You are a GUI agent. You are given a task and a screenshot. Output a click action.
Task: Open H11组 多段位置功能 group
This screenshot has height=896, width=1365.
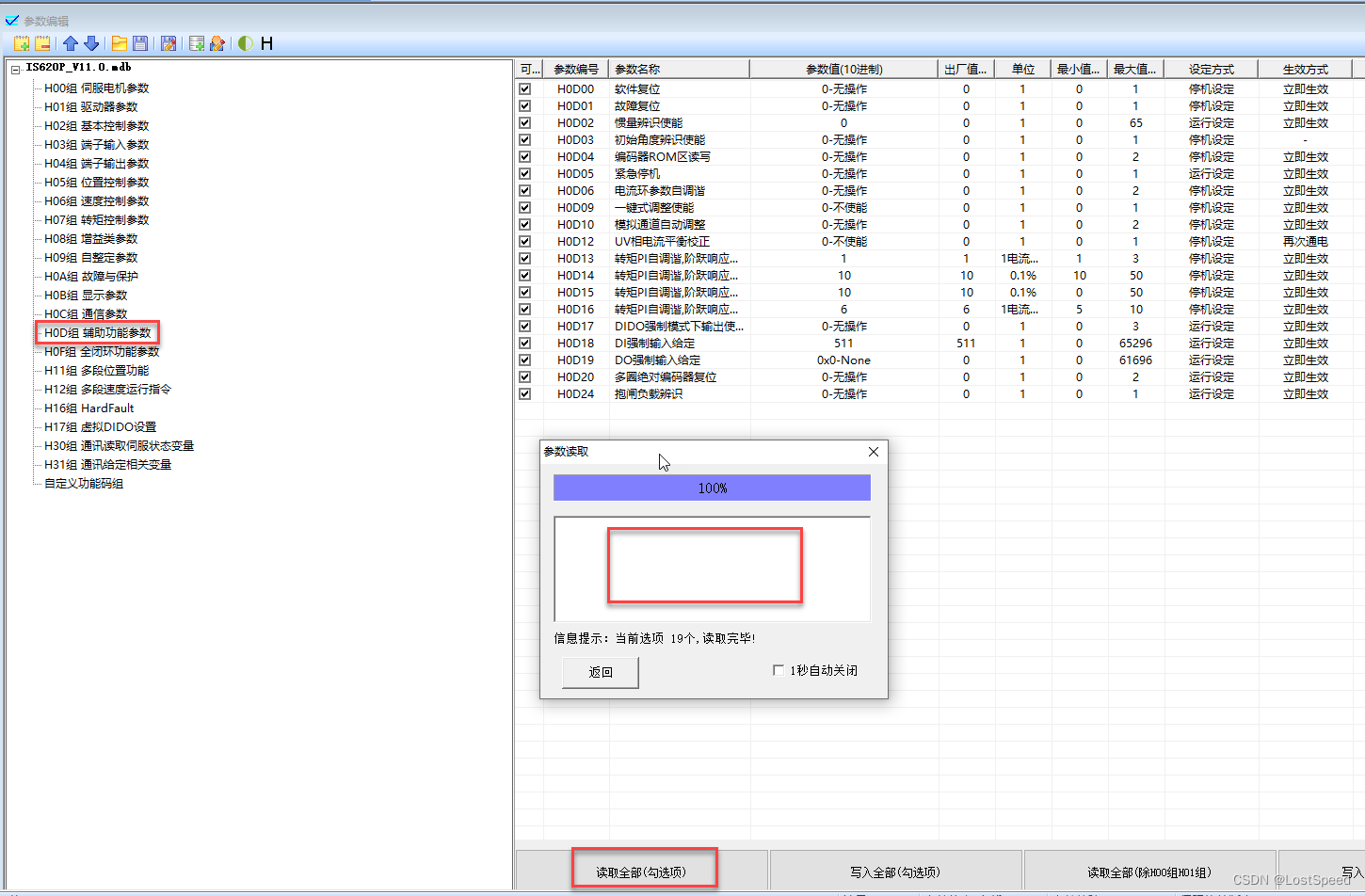[96, 371]
